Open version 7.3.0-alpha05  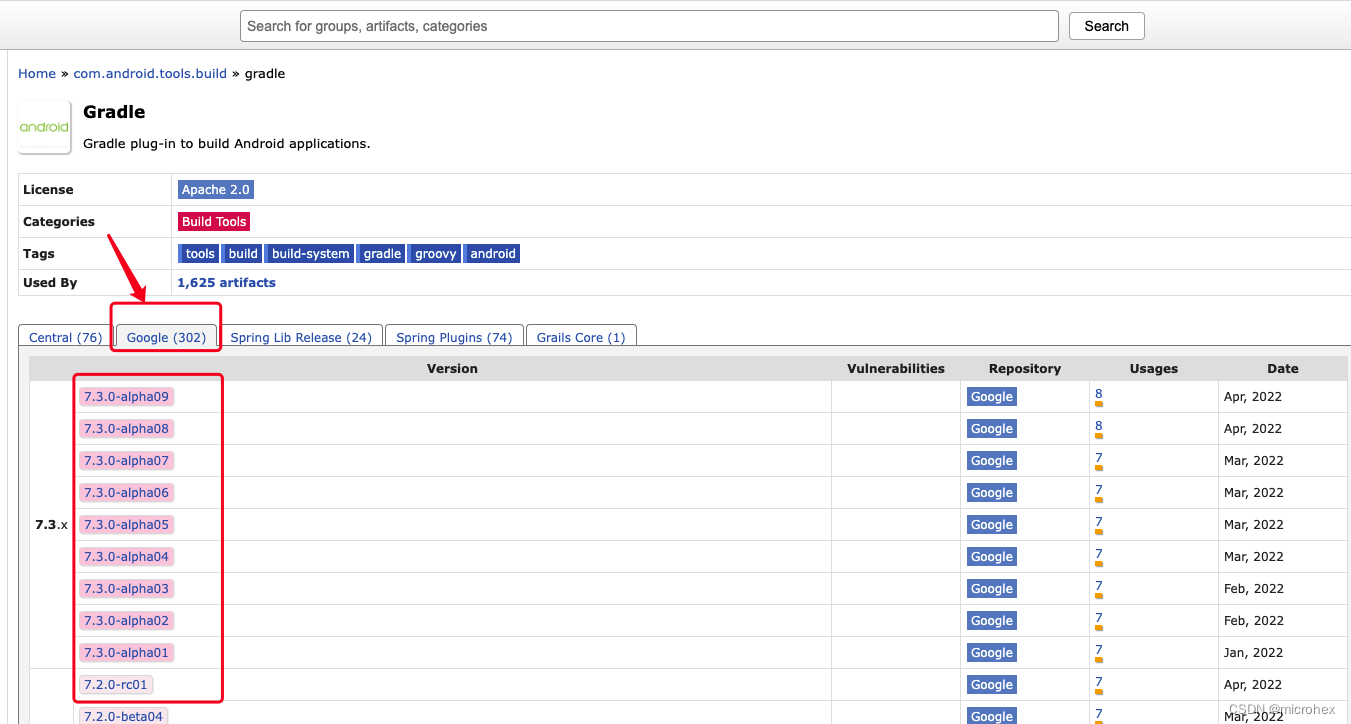tap(127, 525)
